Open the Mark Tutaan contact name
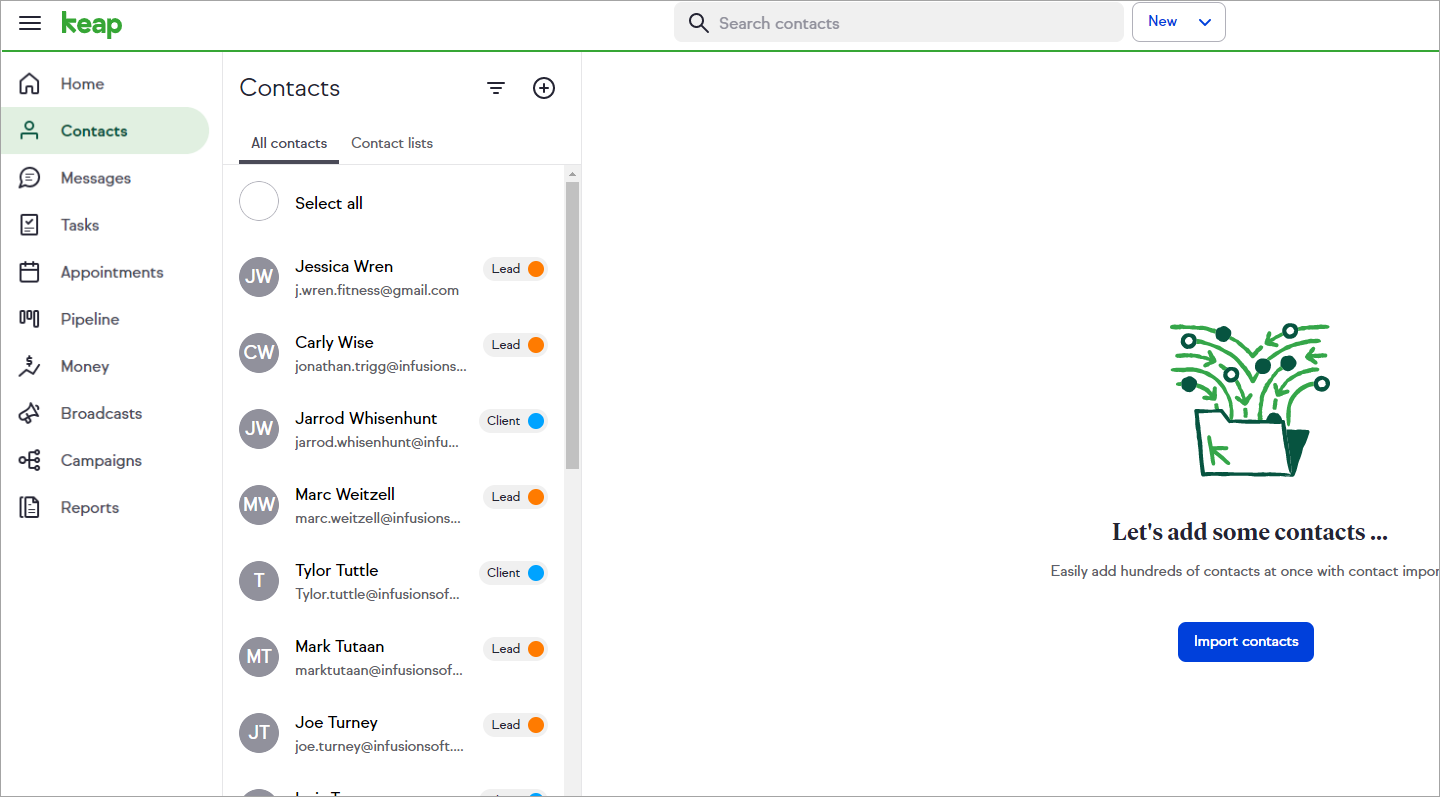This screenshot has height=797, width=1440. pyautogui.click(x=340, y=647)
